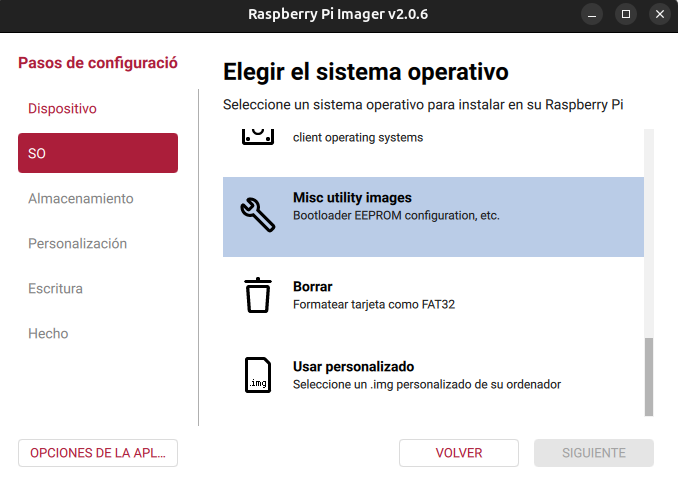This screenshot has height=479, width=678.
Task: Click the trash can Borrar icon
Action: 257,295
